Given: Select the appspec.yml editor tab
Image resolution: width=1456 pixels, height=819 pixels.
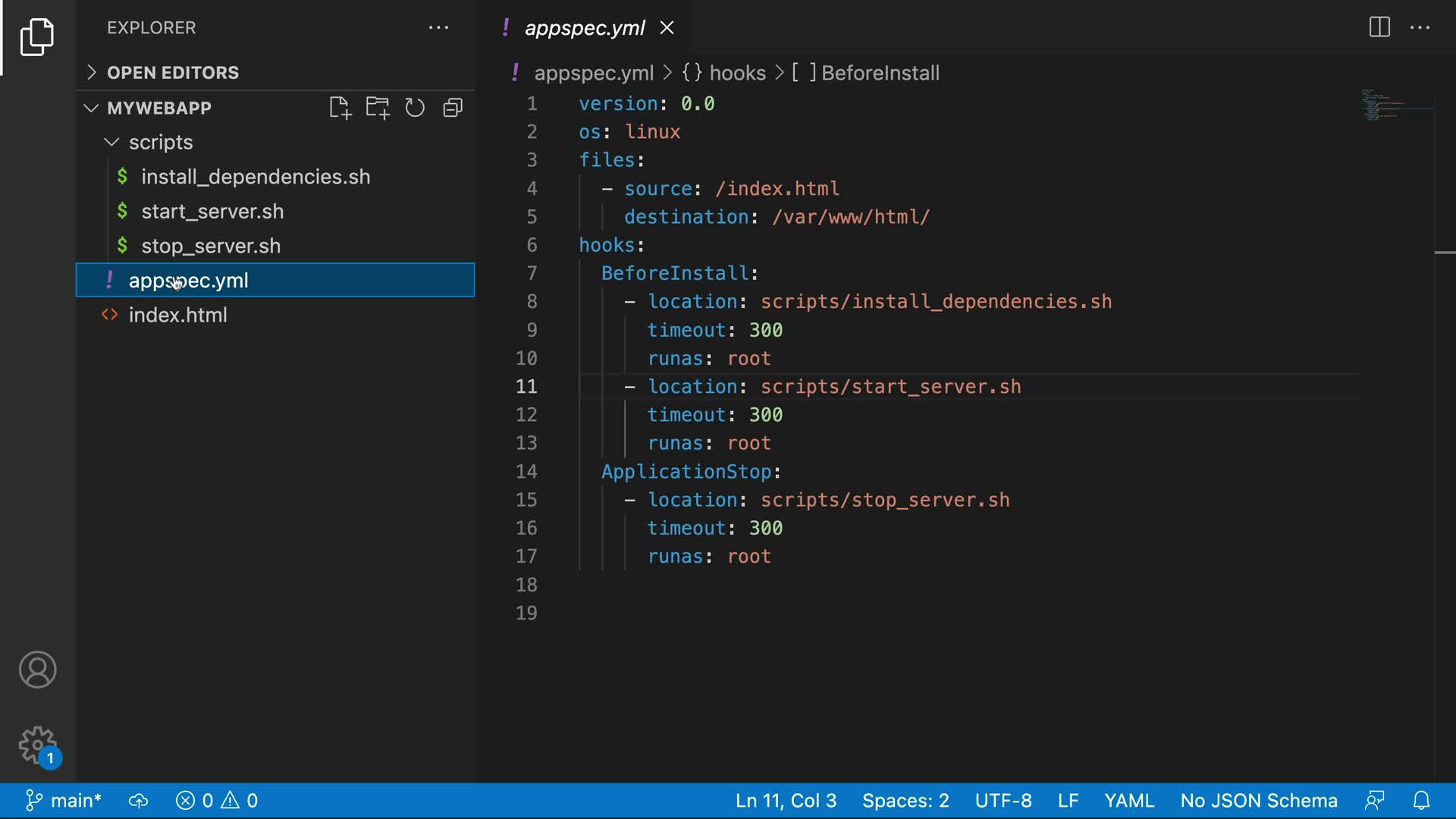Looking at the screenshot, I should point(584,28).
